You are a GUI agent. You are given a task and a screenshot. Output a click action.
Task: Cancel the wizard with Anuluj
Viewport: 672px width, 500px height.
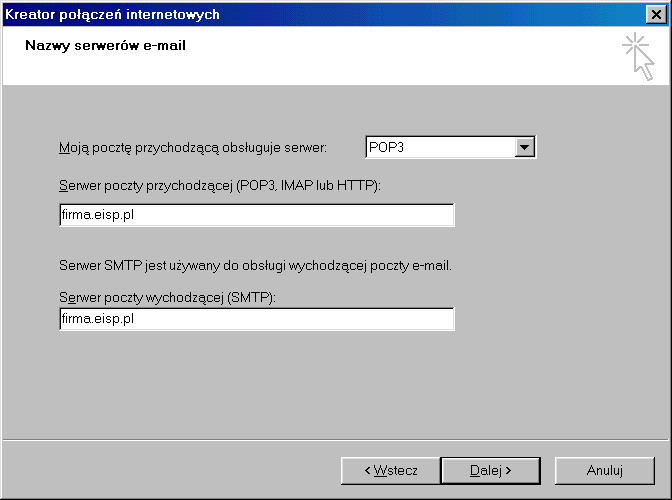coord(604,470)
